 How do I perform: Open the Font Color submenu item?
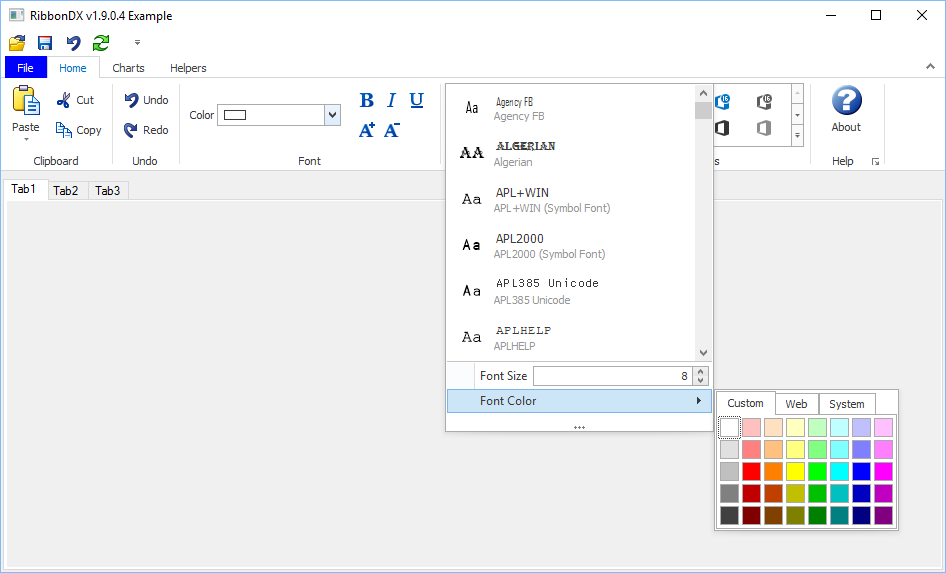coord(579,401)
